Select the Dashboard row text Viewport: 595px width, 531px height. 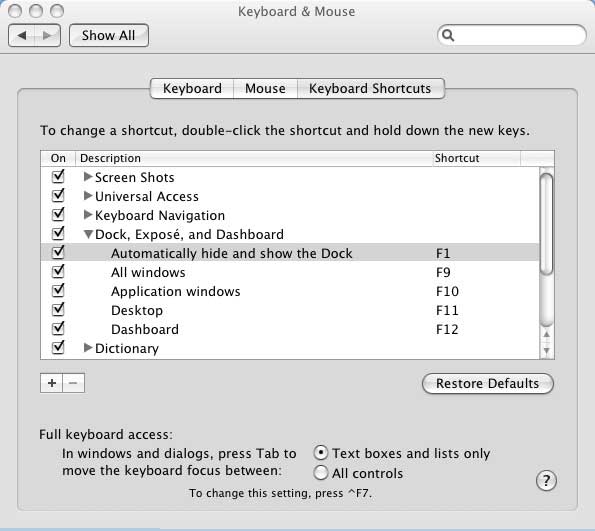click(145, 329)
